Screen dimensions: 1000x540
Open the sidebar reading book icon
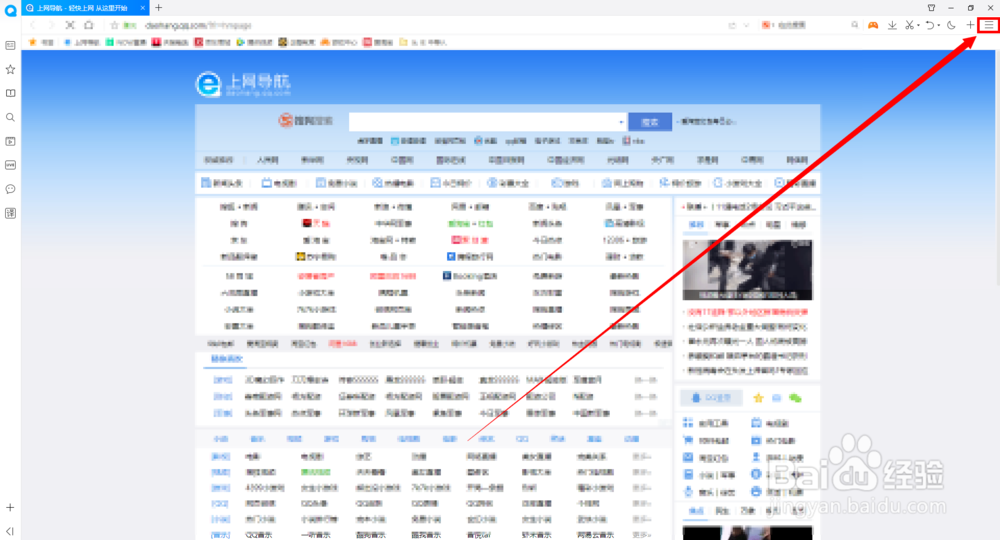(x=10, y=93)
